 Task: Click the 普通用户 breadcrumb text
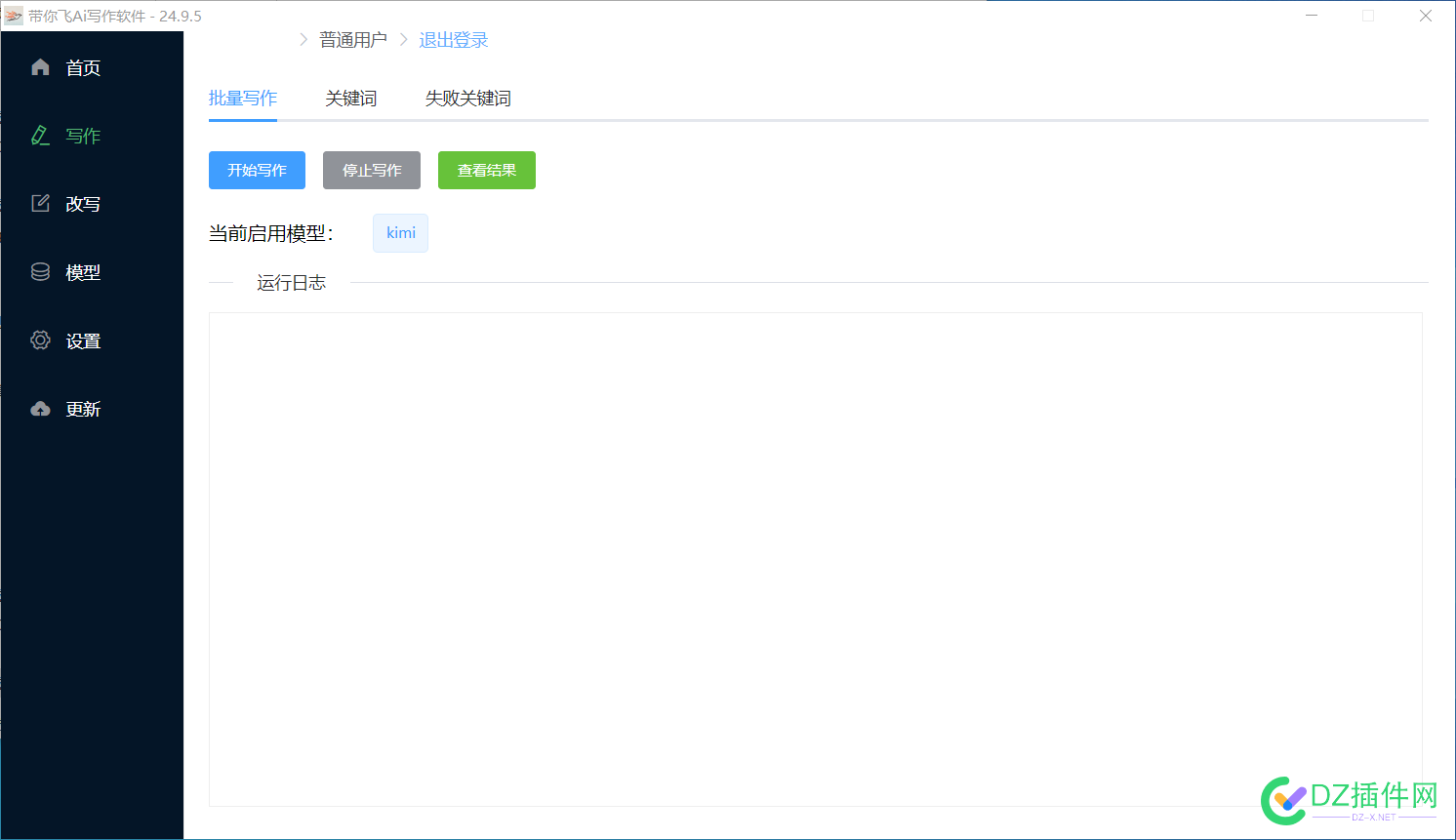pos(353,40)
